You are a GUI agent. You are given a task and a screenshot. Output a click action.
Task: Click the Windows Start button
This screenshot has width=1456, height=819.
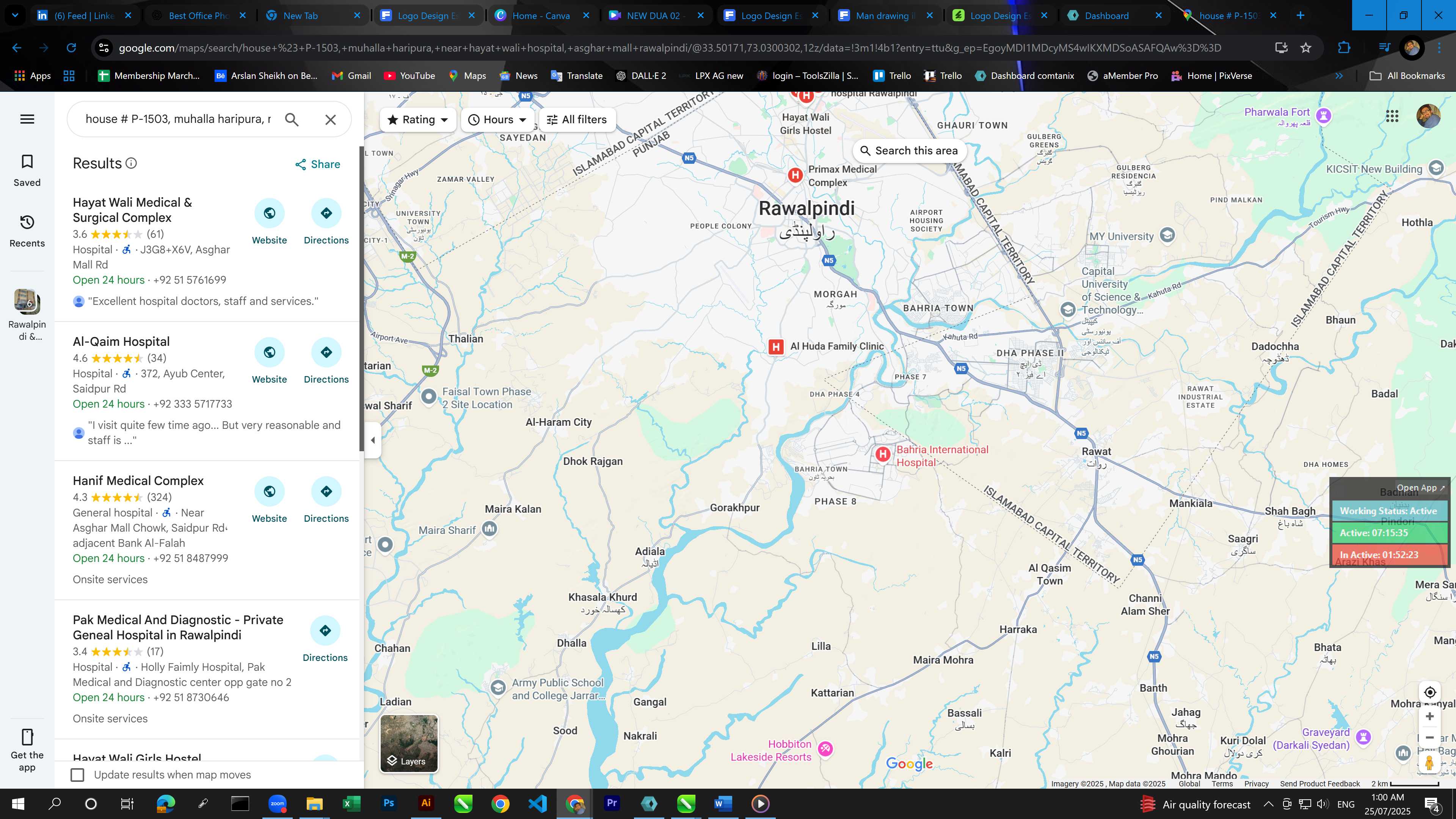pos(17,804)
